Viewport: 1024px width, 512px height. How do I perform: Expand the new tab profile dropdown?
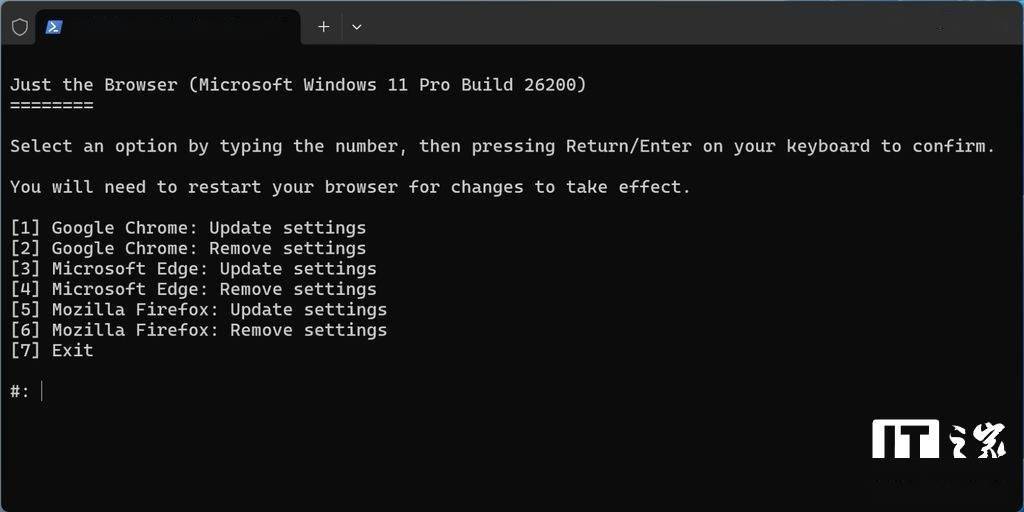point(356,27)
